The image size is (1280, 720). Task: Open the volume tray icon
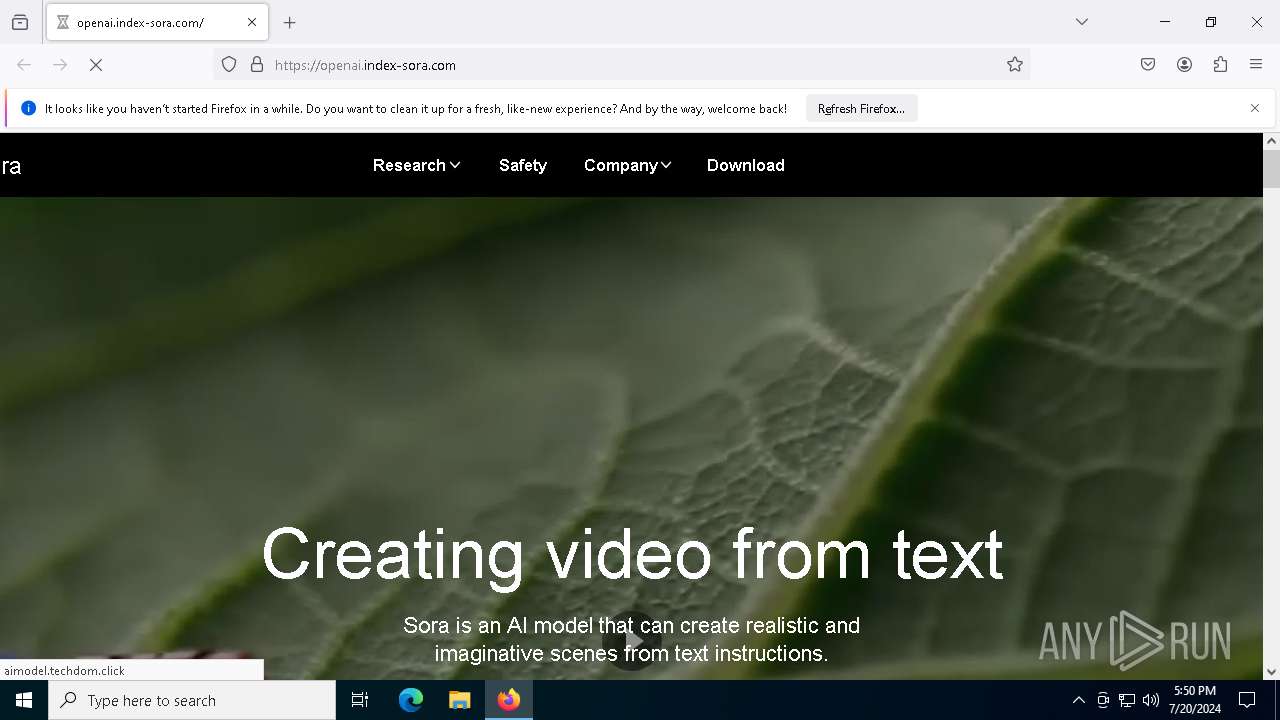[x=1151, y=701]
